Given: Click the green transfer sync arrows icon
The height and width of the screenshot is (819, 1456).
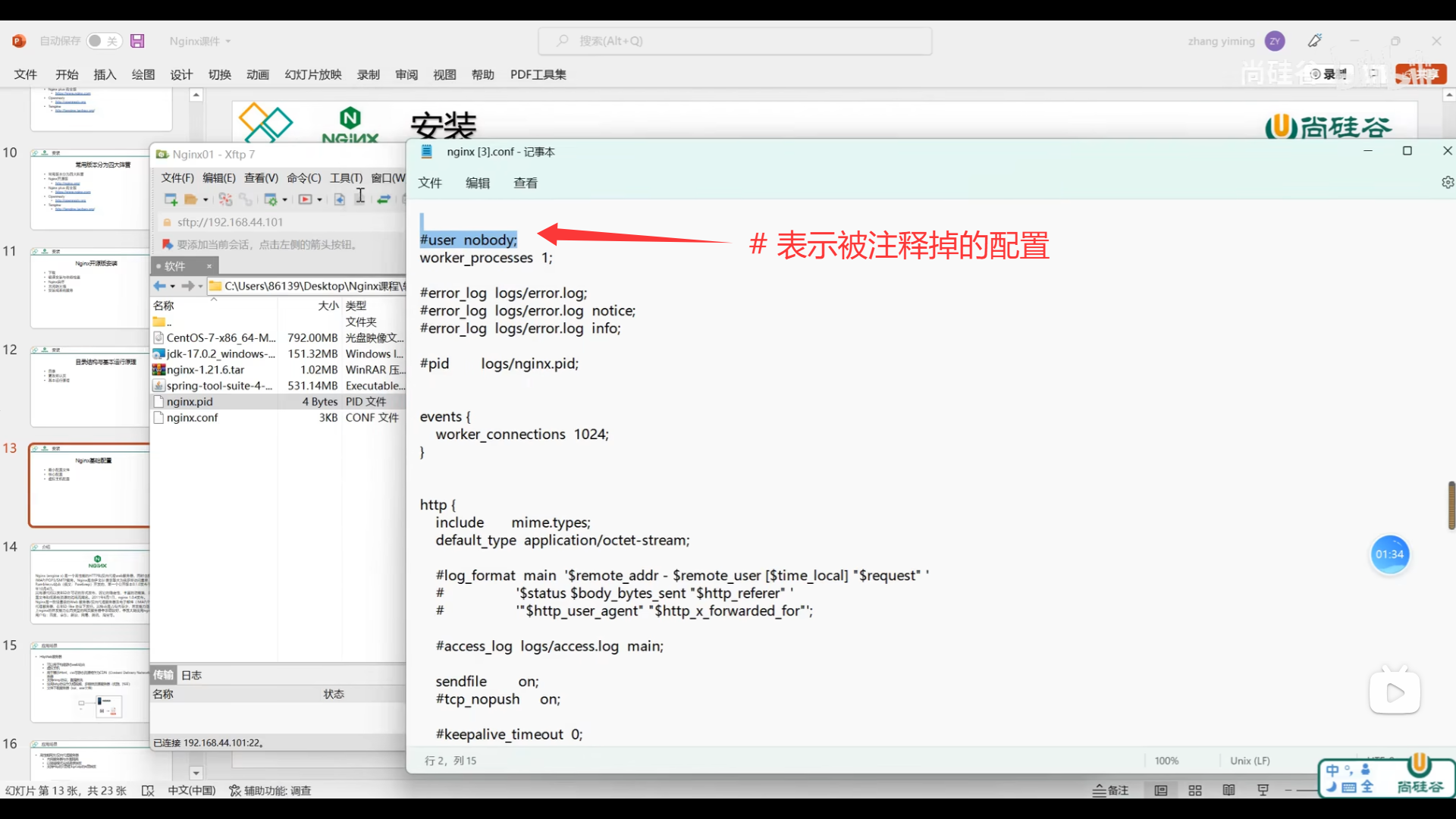Looking at the screenshot, I should pos(384,199).
